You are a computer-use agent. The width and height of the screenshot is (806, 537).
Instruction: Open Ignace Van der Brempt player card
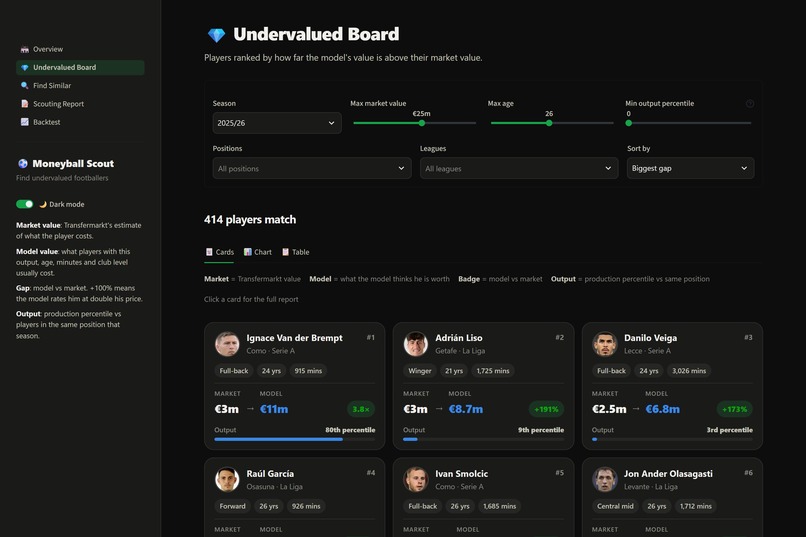295,386
